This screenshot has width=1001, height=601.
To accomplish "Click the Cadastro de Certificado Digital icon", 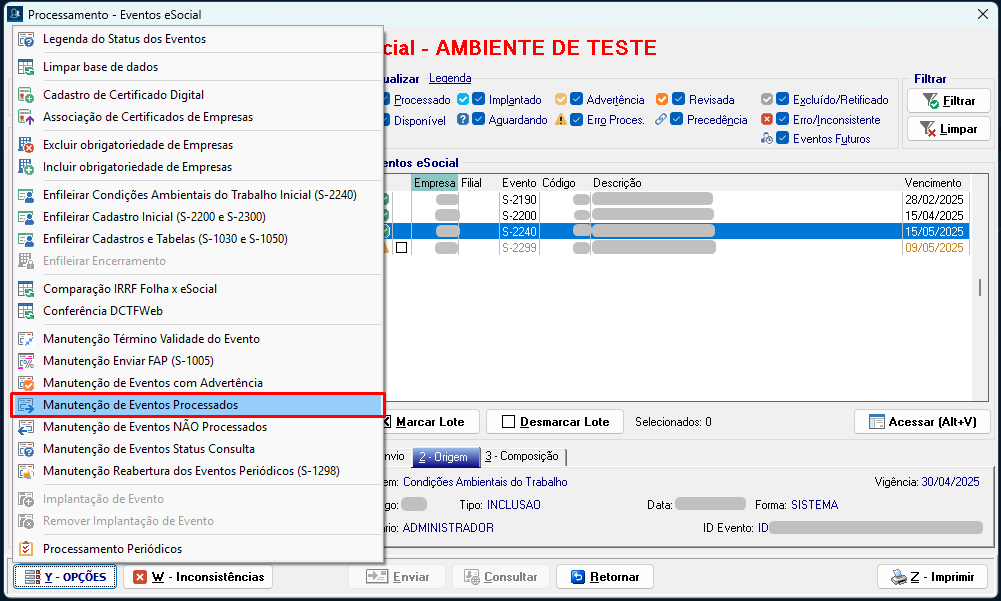I will click(26, 95).
